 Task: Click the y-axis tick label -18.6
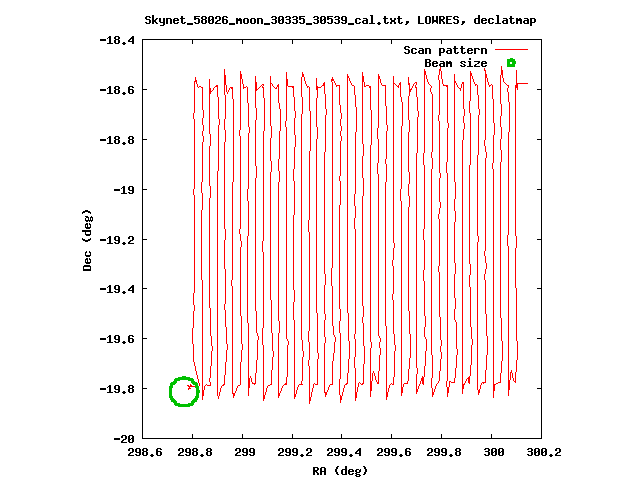coord(117,90)
